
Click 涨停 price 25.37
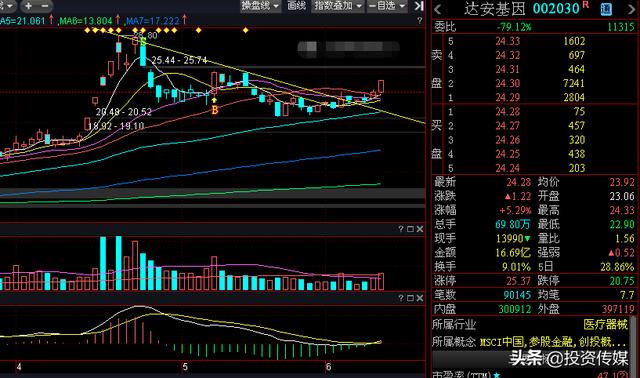[518, 281]
